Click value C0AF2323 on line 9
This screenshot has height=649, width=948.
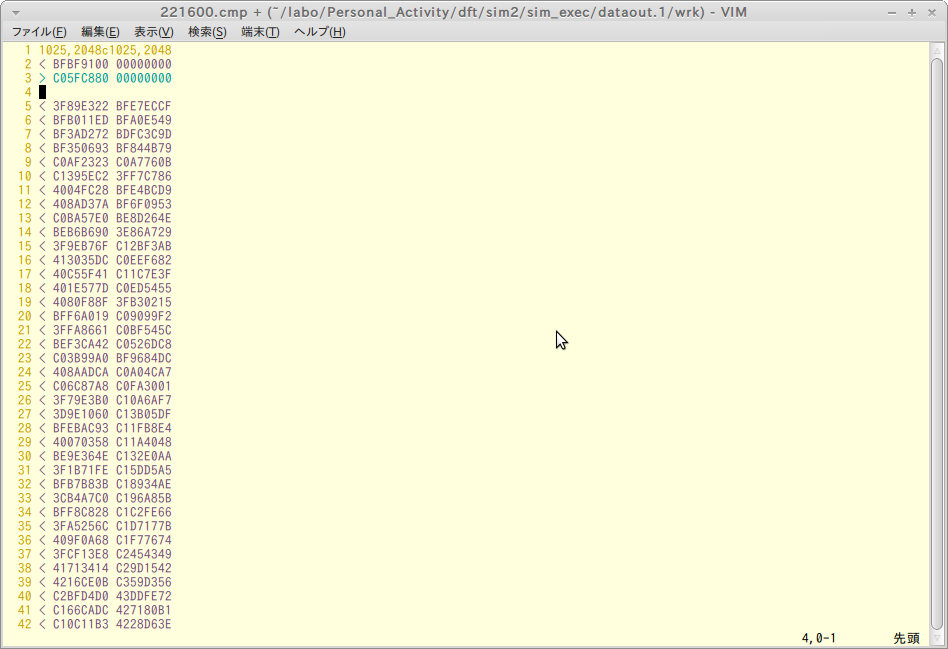coord(81,162)
